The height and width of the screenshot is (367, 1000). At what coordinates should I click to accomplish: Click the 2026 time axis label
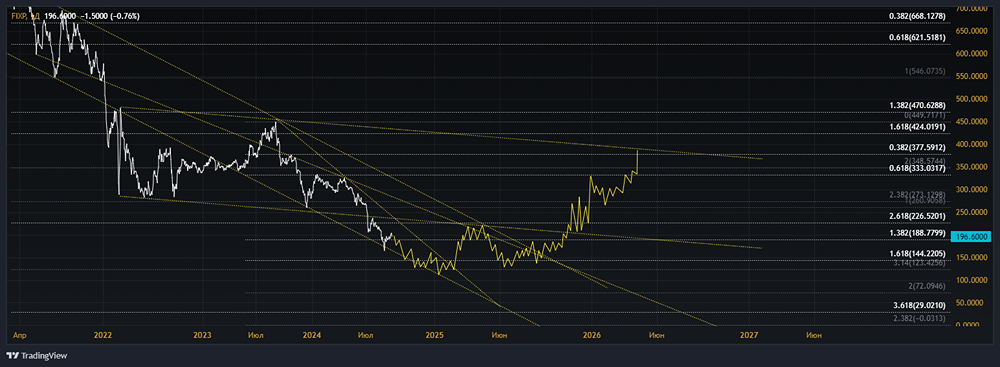(x=592, y=334)
